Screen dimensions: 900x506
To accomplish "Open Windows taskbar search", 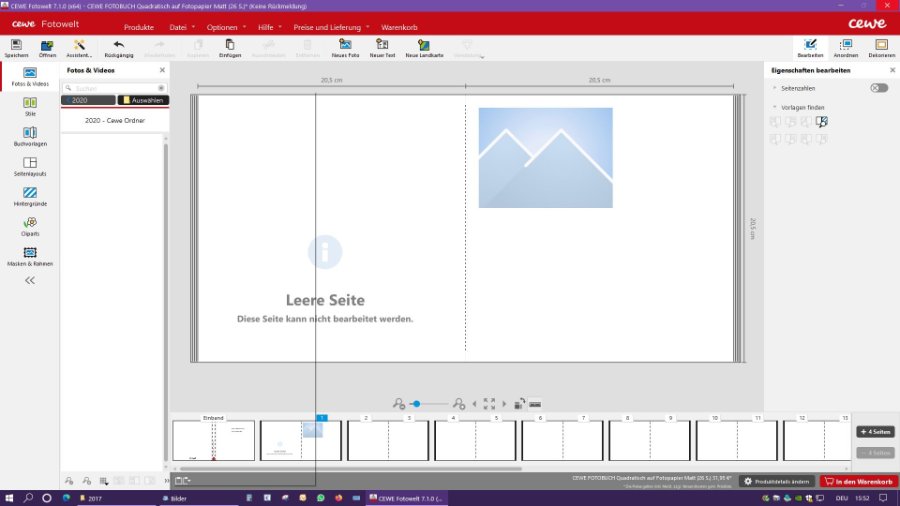I will coord(28,498).
